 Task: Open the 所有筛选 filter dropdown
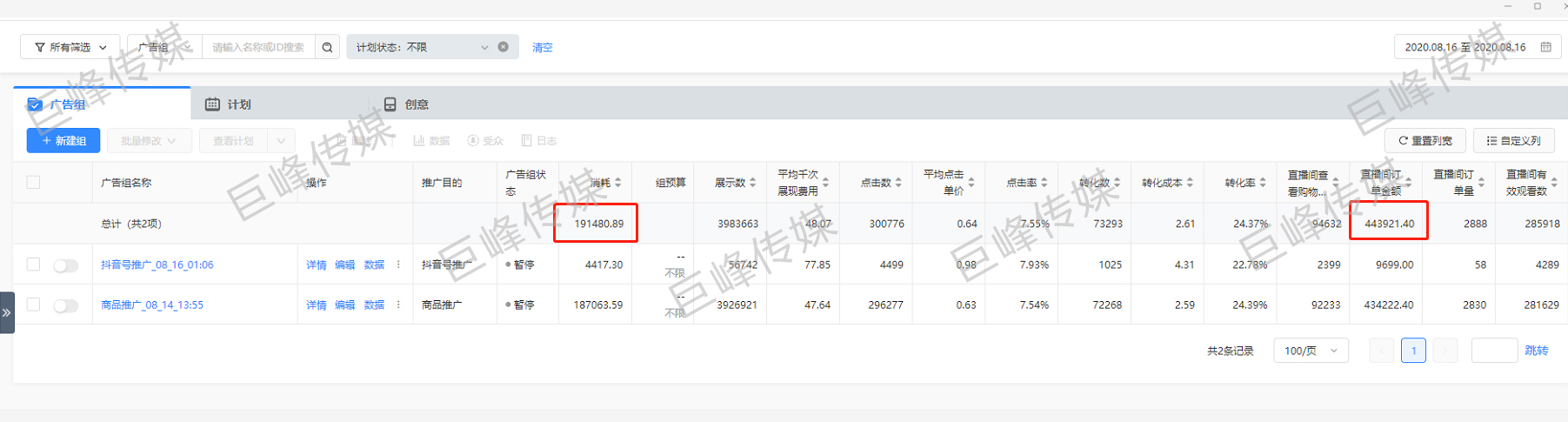(70, 47)
